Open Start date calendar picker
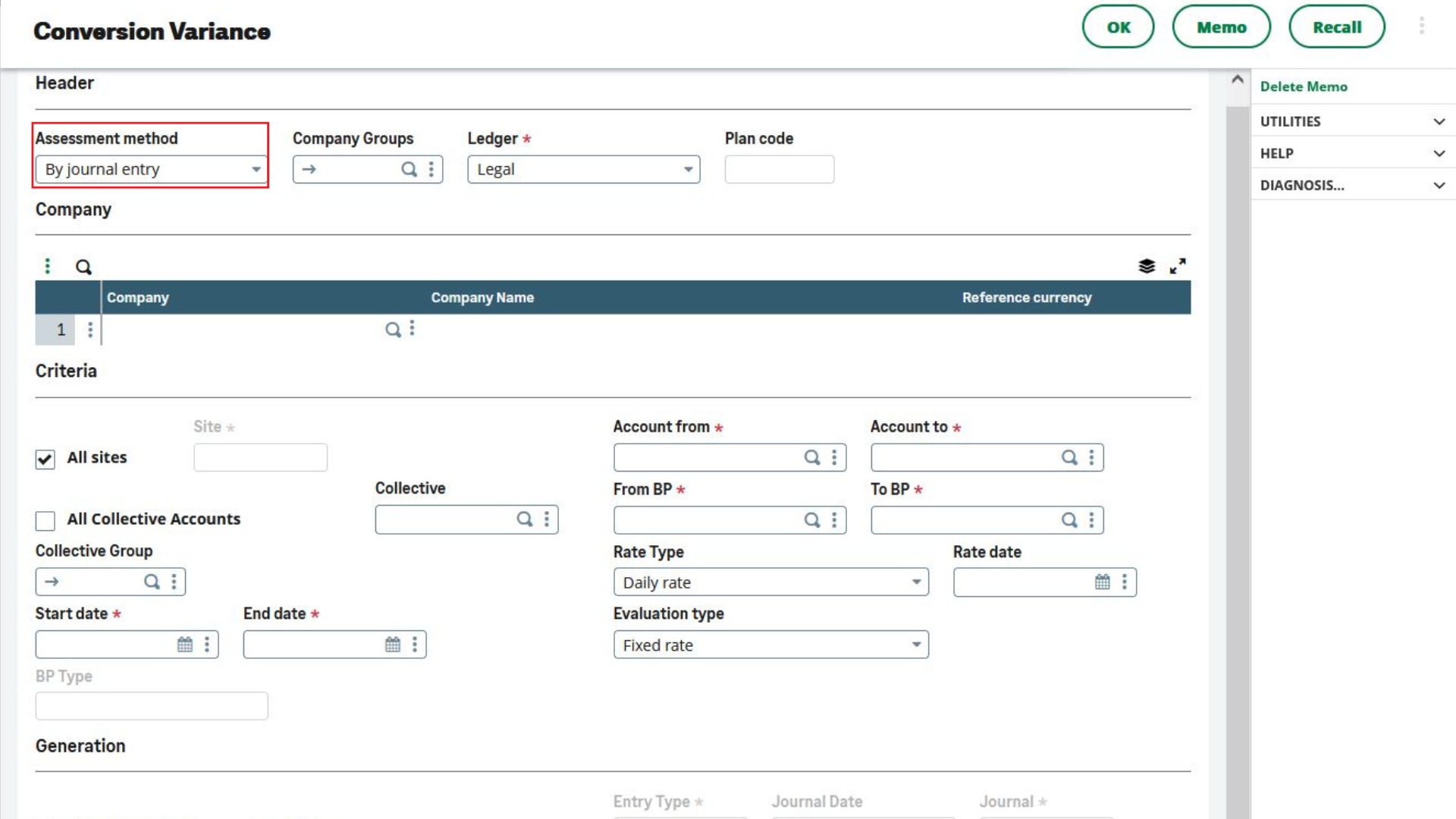1456x819 pixels. (185, 645)
